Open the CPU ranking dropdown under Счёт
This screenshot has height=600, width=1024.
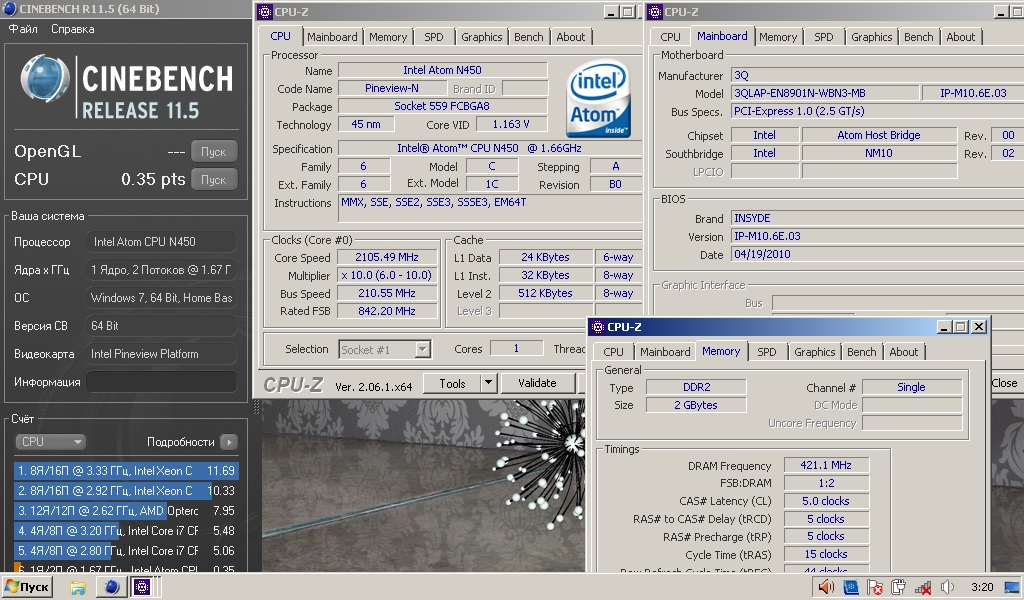click(x=50, y=442)
